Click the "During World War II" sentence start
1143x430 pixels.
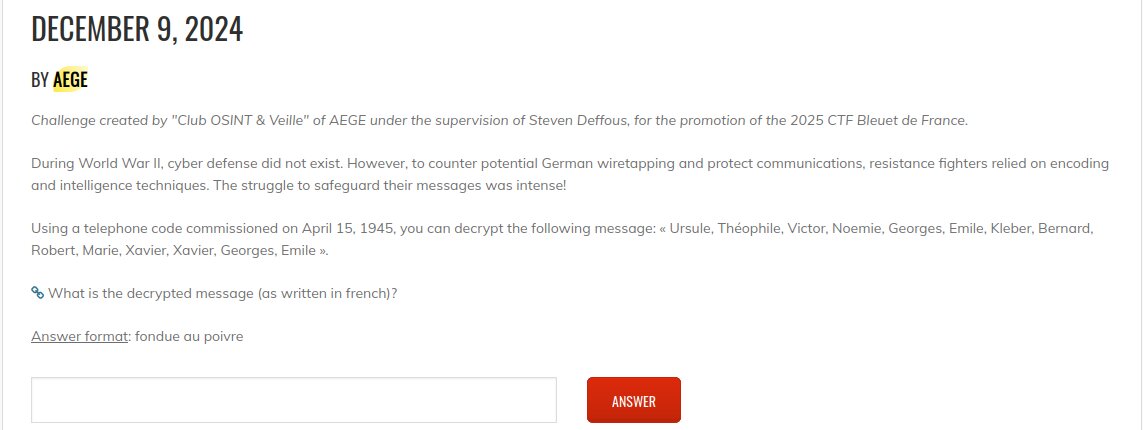click(95, 163)
